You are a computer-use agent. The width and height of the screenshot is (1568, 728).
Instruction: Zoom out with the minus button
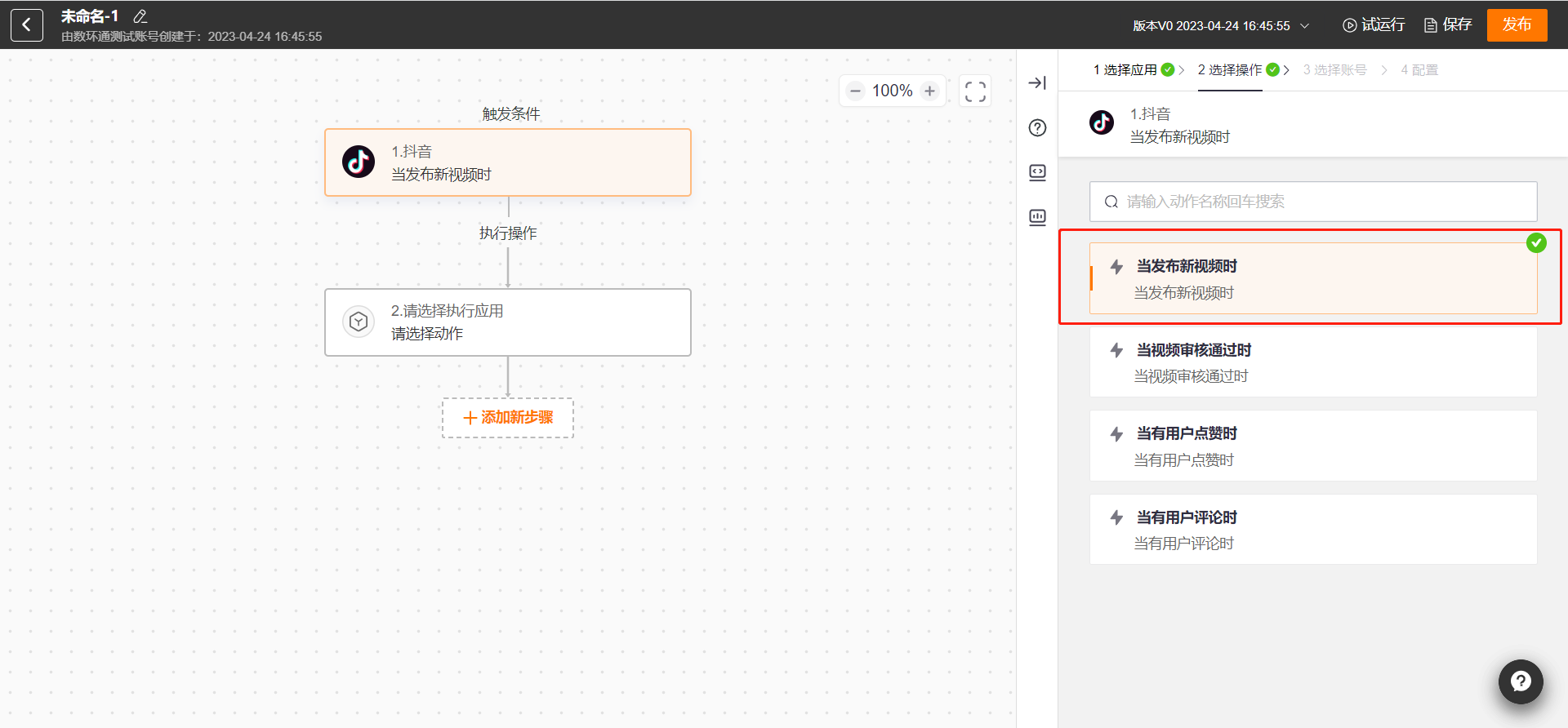tap(855, 91)
